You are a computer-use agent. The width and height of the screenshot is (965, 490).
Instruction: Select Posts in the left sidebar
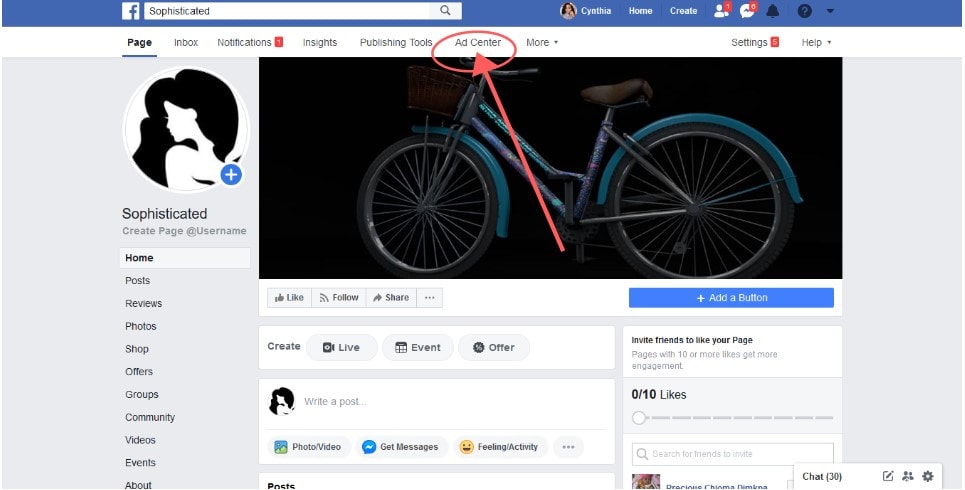point(137,281)
